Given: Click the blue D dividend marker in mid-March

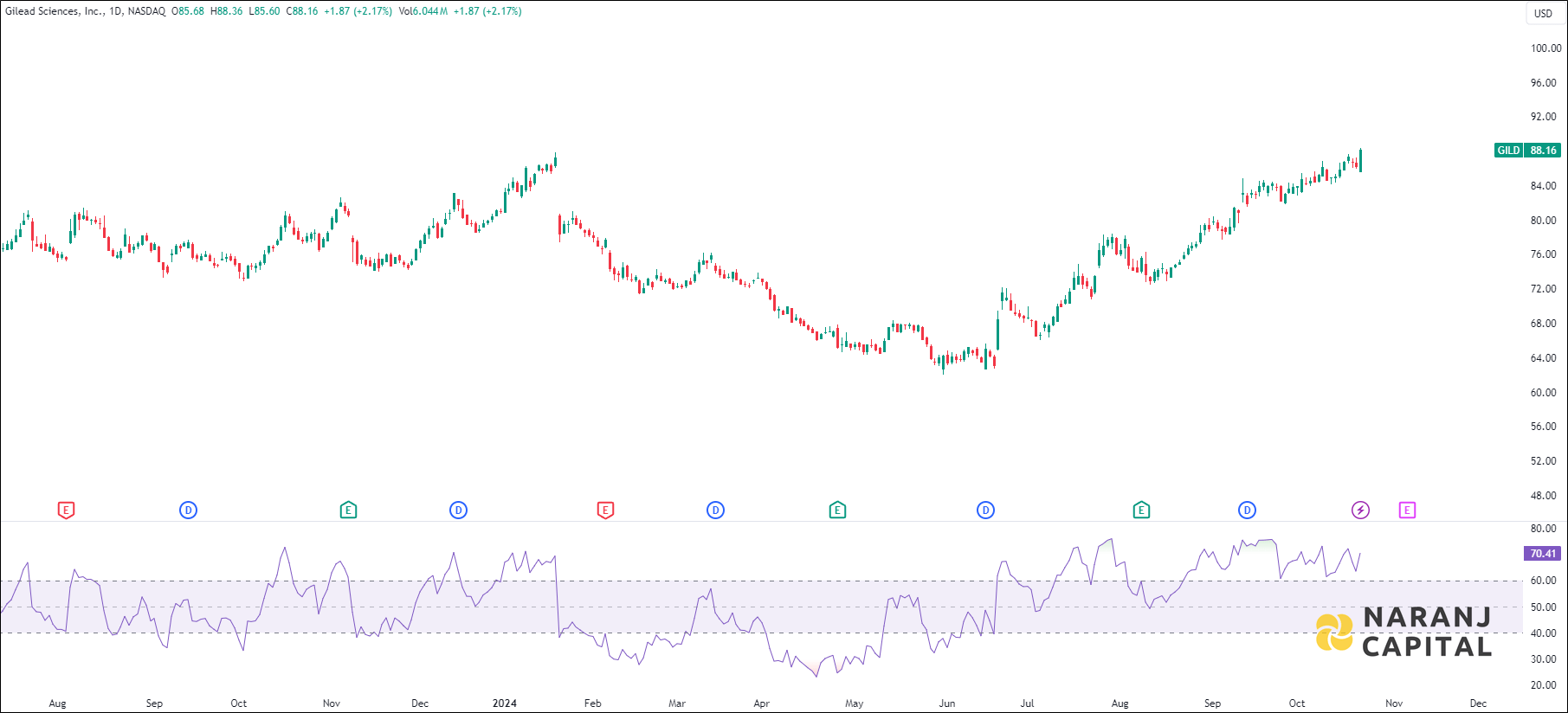Looking at the screenshot, I should pos(715,511).
